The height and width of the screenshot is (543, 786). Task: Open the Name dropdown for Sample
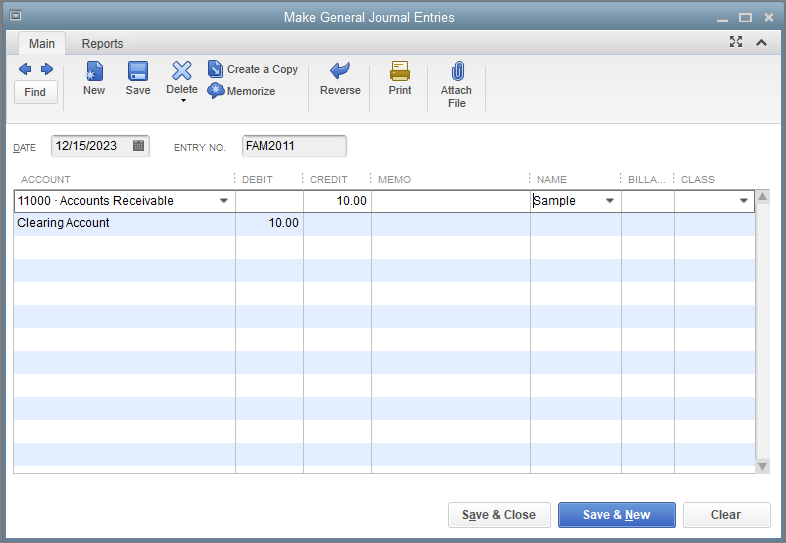click(610, 201)
